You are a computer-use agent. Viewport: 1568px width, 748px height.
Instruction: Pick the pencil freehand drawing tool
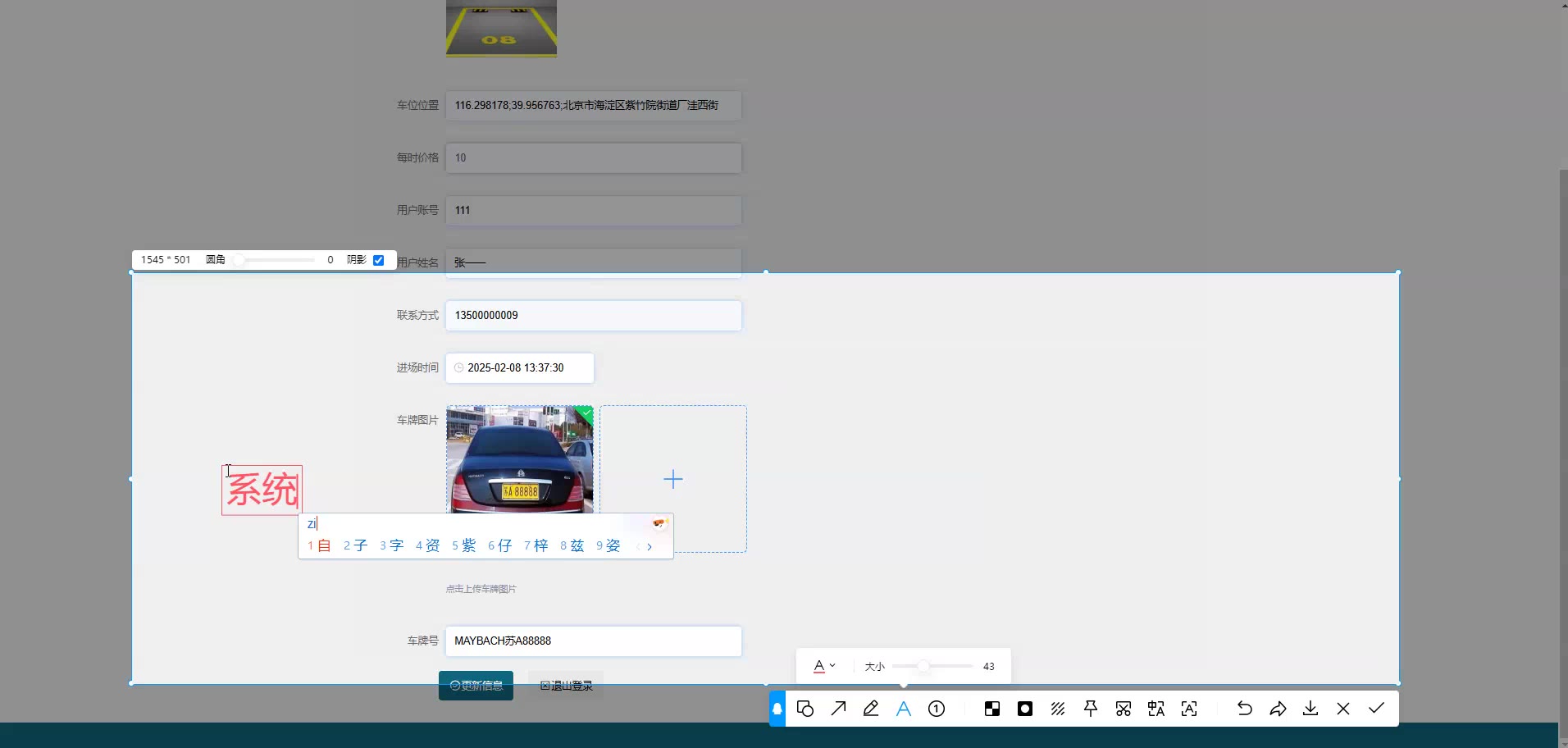coord(871,709)
